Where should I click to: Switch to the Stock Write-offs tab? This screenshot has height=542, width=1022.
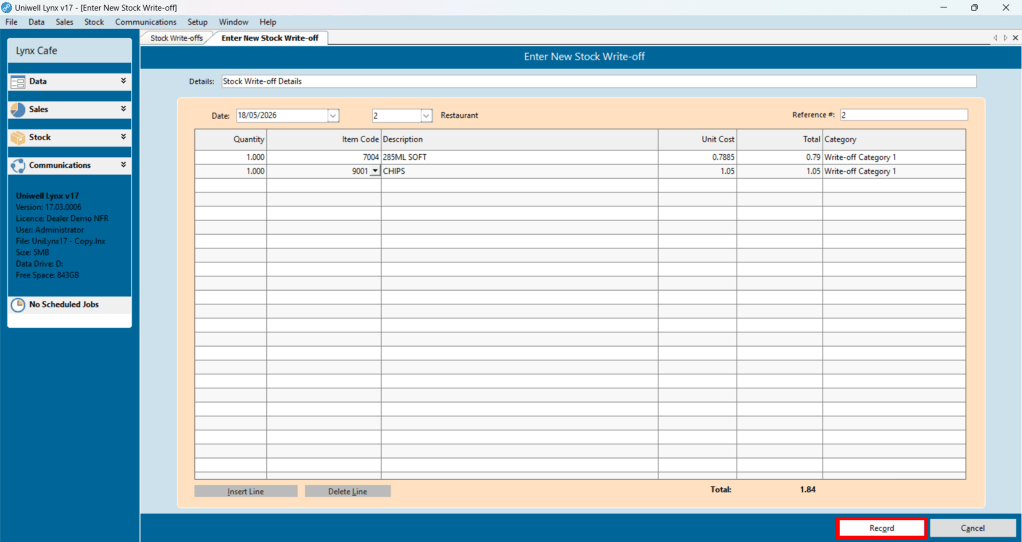coord(176,38)
